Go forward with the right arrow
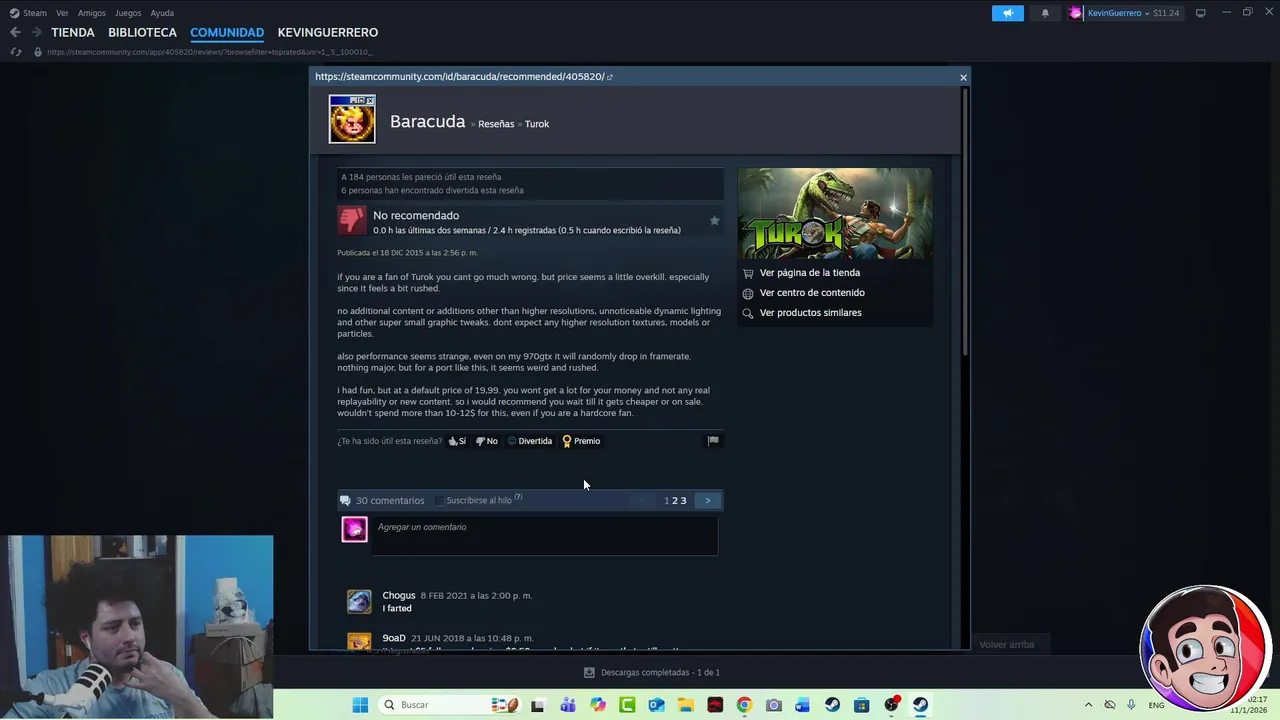Image resolution: width=1280 pixels, height=720 pixels. (x=36, y=32)
